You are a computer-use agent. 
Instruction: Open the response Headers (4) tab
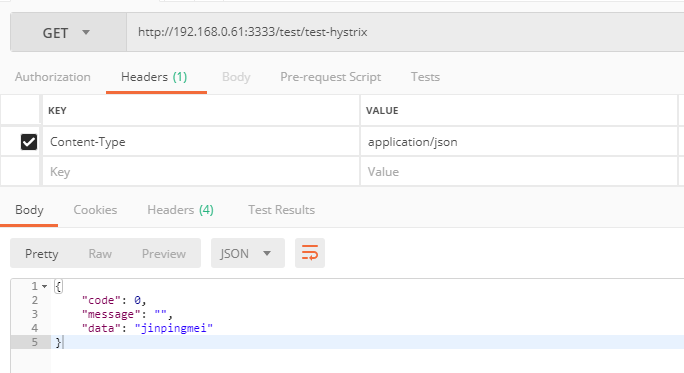click(181, 210)
